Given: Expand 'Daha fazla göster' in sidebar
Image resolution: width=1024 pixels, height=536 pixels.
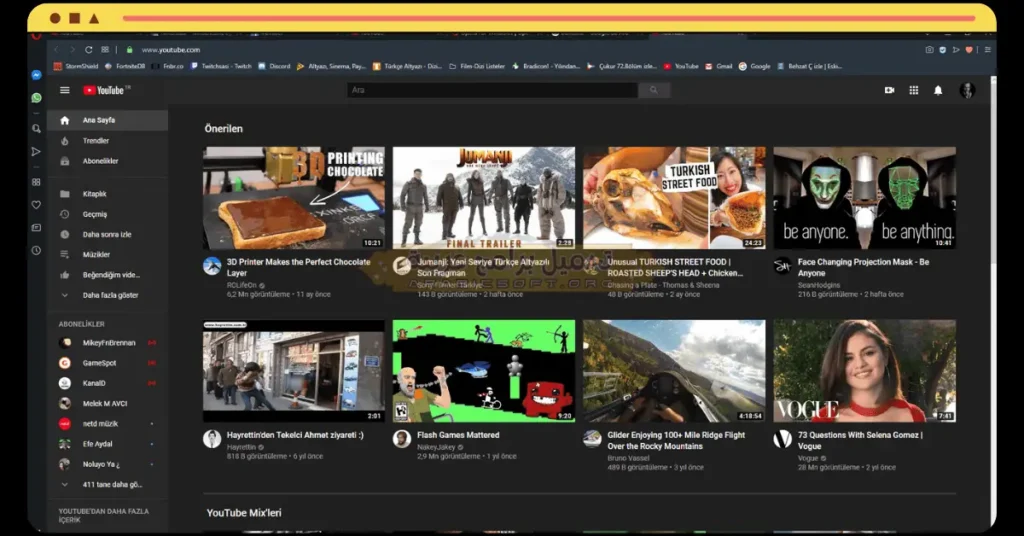Looking at the screenshot, I should pyautogui.click(x=109, y=295).
